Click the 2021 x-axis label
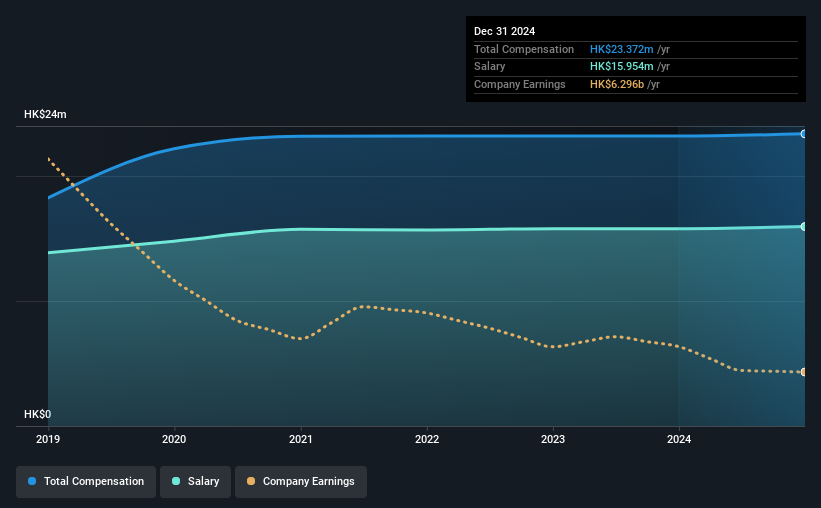821x508 pixels. click(x=301, y=439)
